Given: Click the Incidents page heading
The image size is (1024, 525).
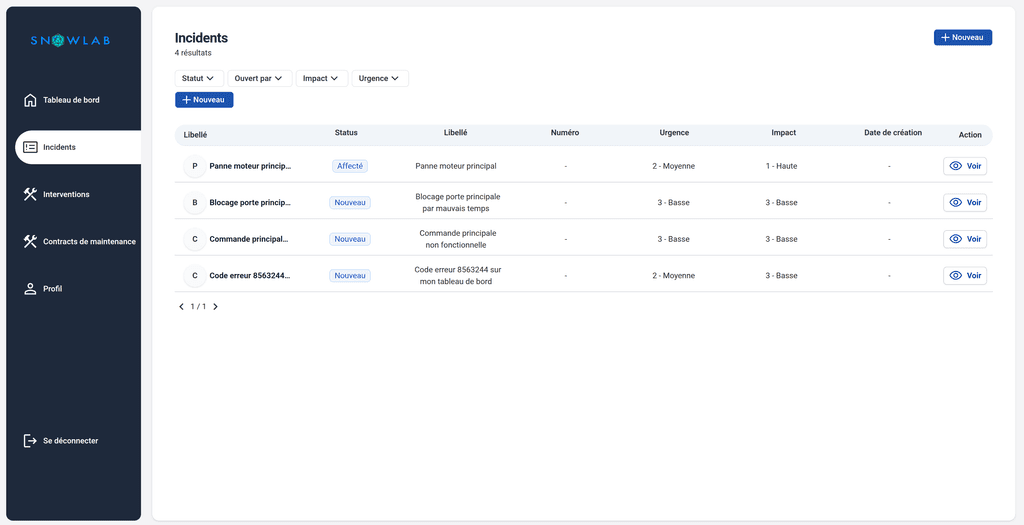Looking at the screenshot, I should coord(201,38).
